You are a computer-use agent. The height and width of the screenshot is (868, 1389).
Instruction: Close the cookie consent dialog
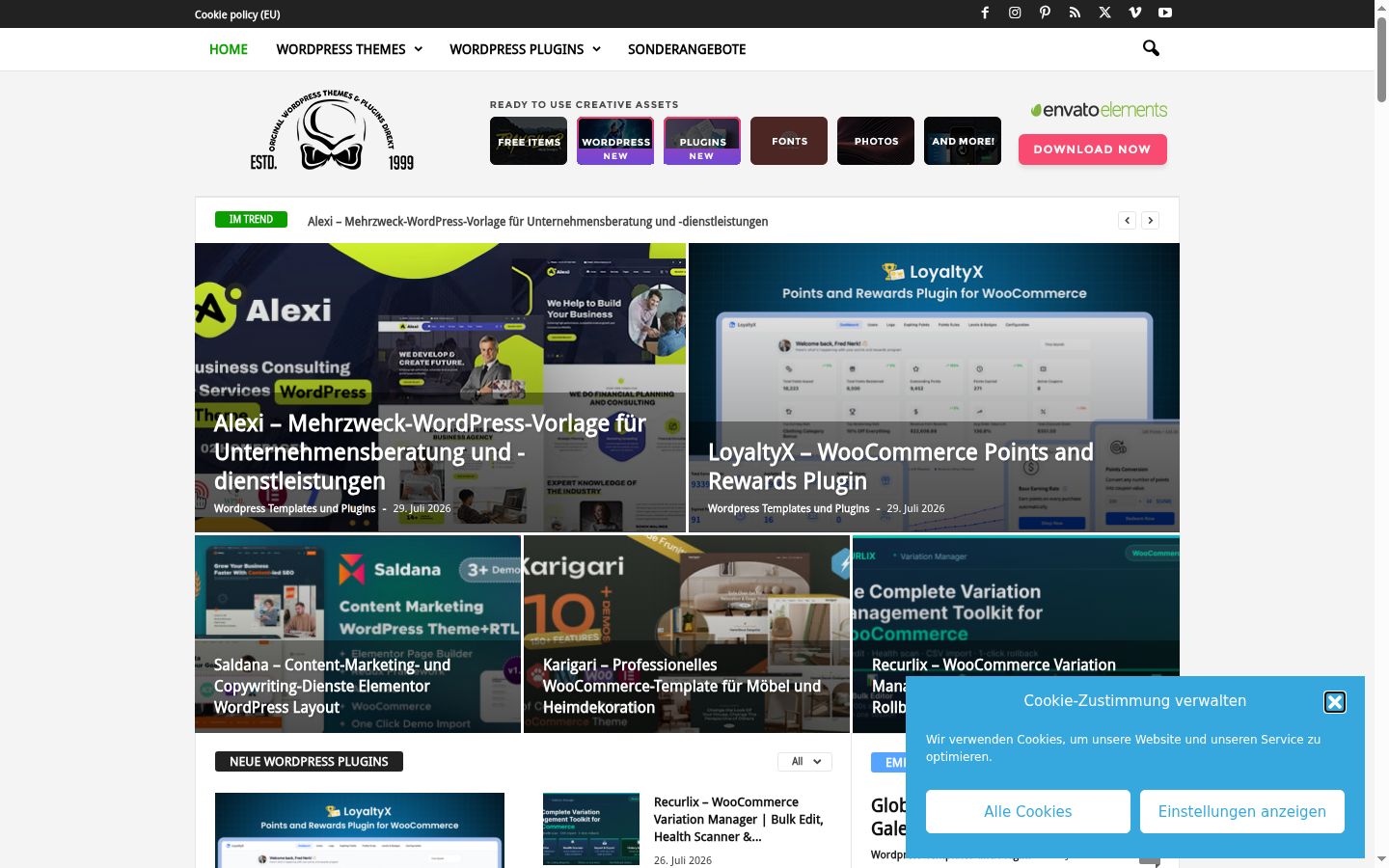[1335, 702]
